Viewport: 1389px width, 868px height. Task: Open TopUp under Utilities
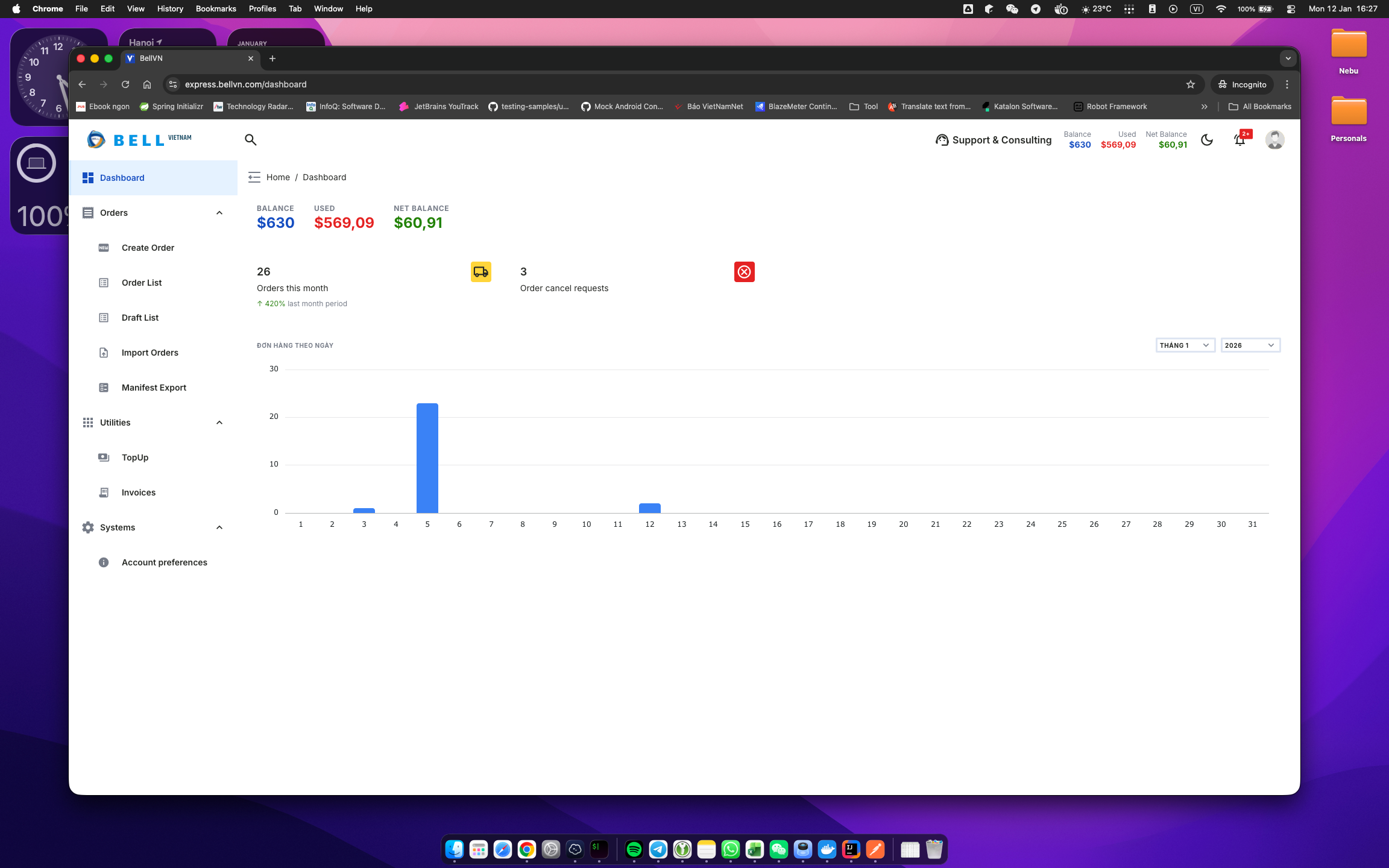pos(134,457)
